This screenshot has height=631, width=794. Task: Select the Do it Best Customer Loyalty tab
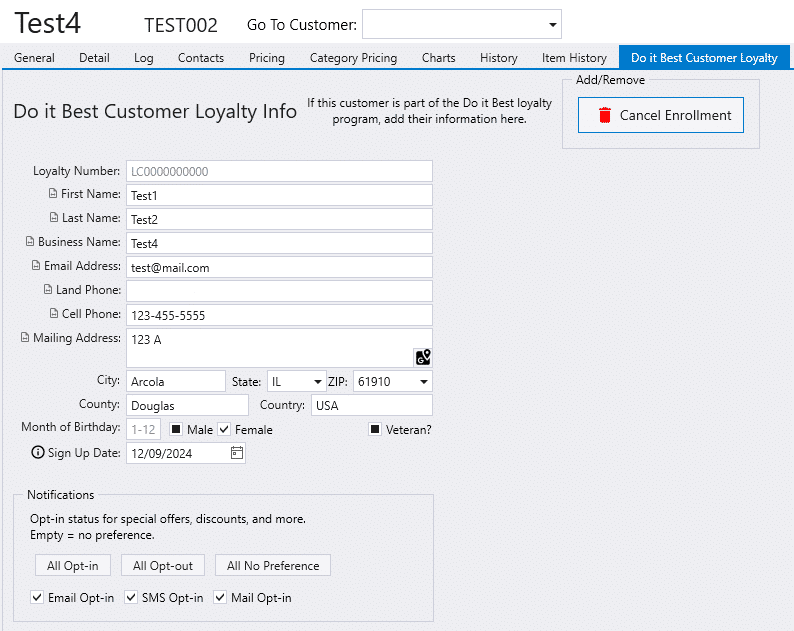click(x=704, y=57)
